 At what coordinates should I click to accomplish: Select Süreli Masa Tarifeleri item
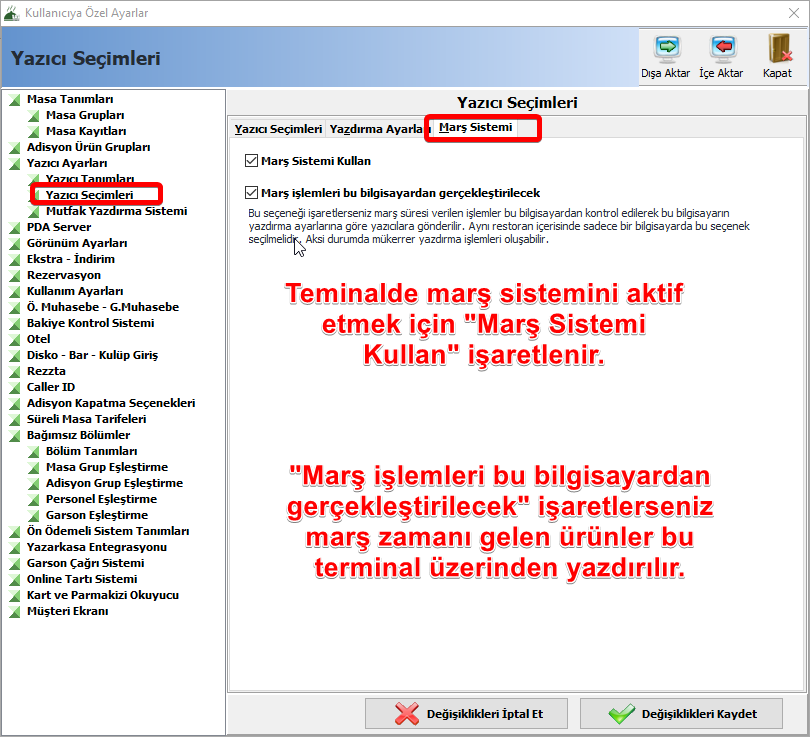click(86, 419)
